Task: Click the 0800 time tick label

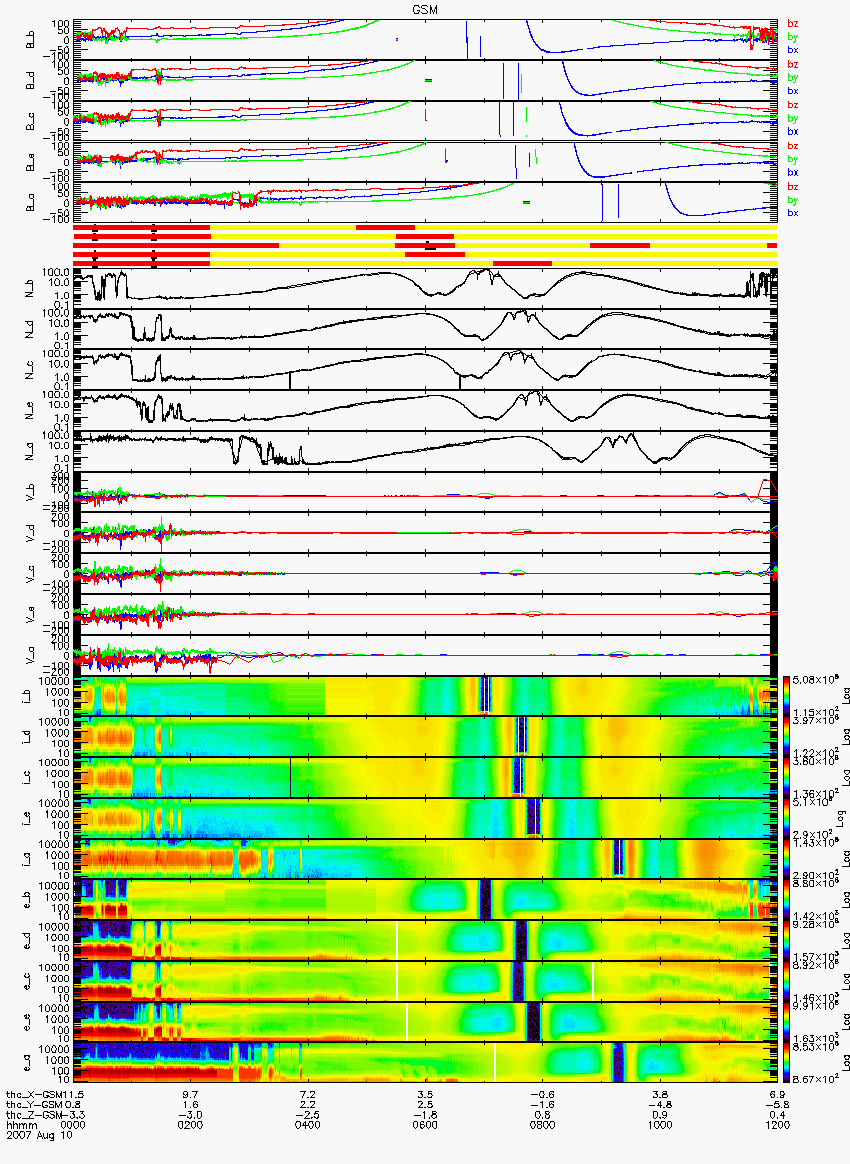Action: point(542,1125)
